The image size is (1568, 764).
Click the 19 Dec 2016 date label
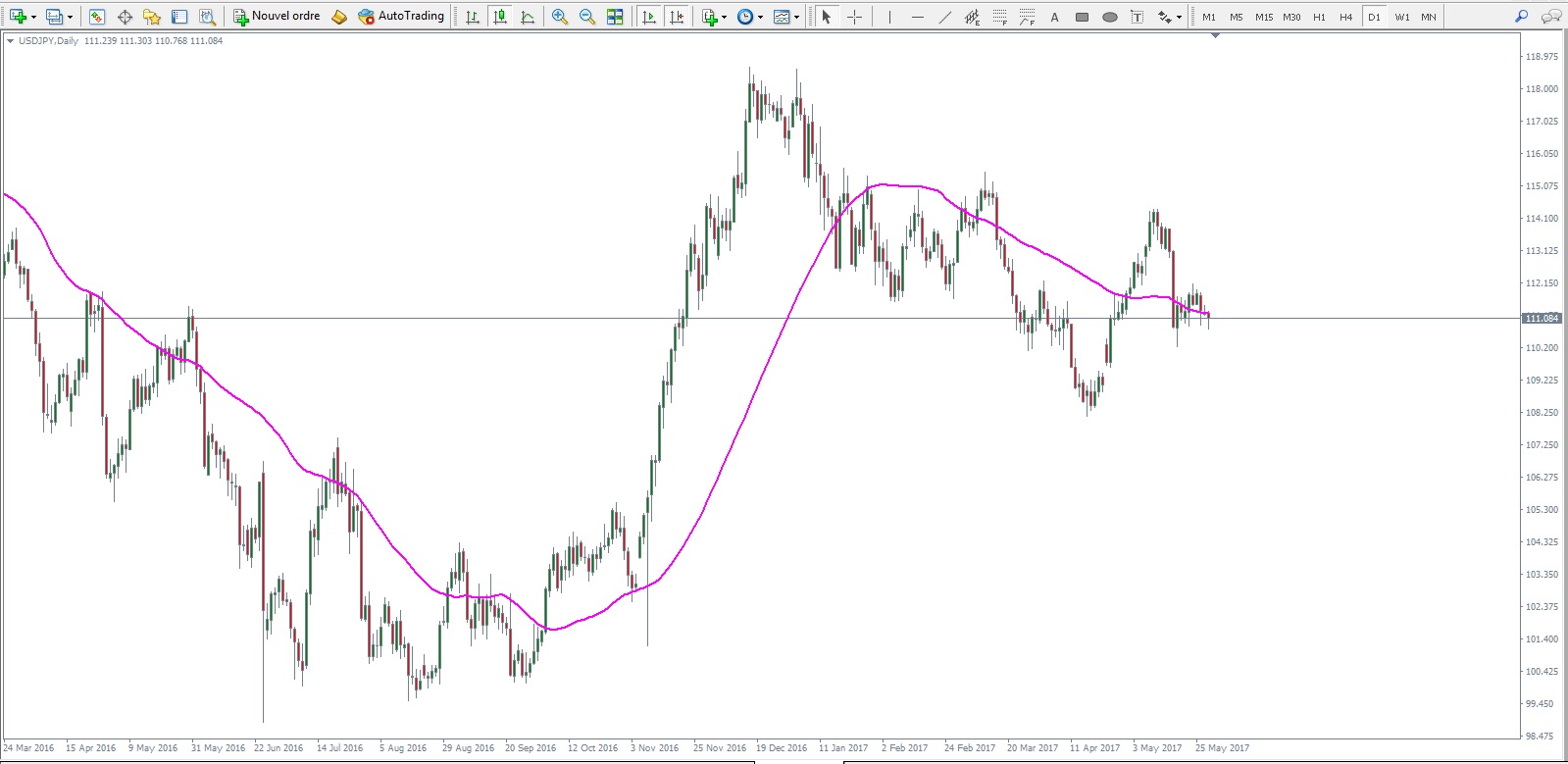pyautogui.click(x=782, y=747)
